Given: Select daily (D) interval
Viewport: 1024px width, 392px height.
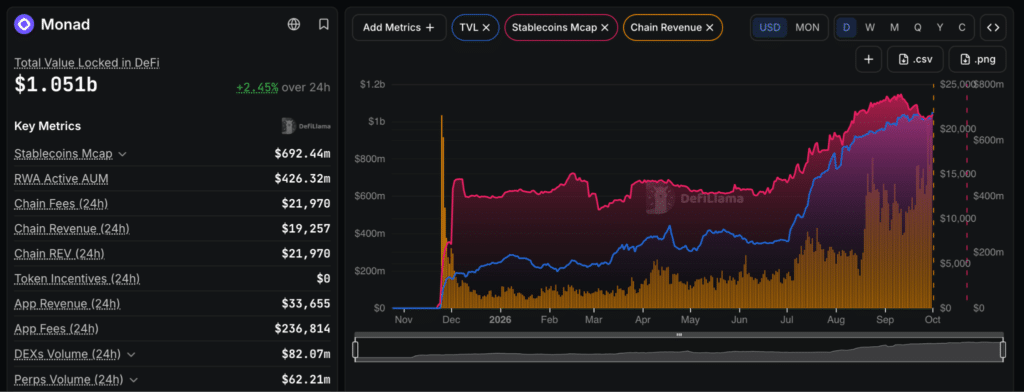Looking at the screenshot, I should pos(846,27).
